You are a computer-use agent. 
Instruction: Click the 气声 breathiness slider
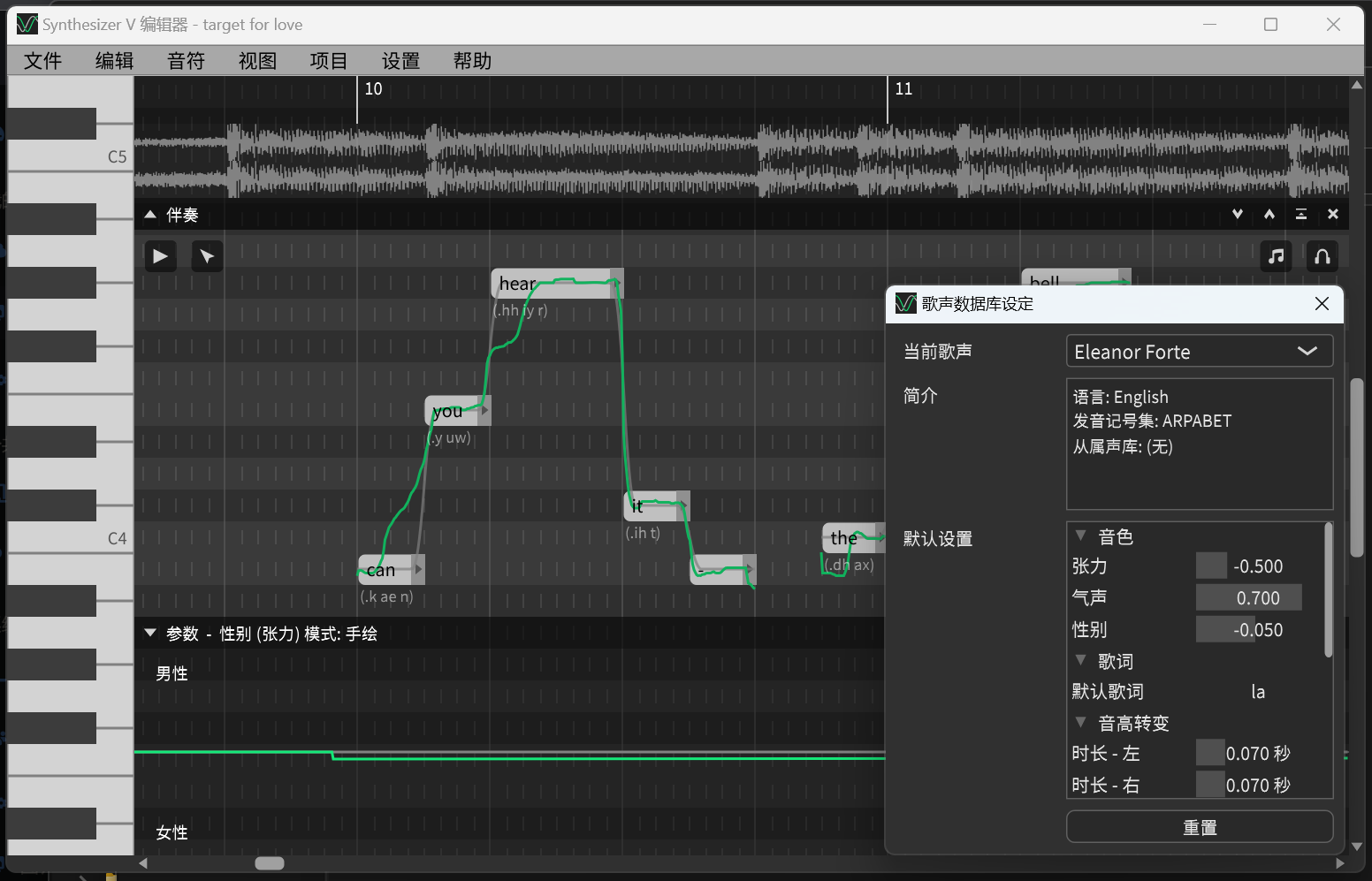1248,598
